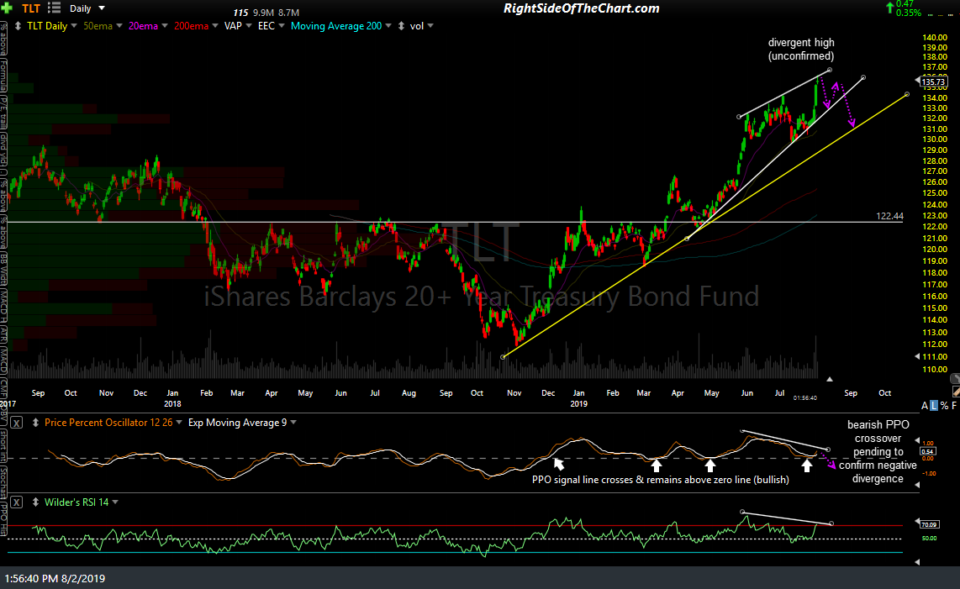Toggle the up/down arrow next to the vol plot
The height and width of the screenshot is (589, 960).
point(430,26)
